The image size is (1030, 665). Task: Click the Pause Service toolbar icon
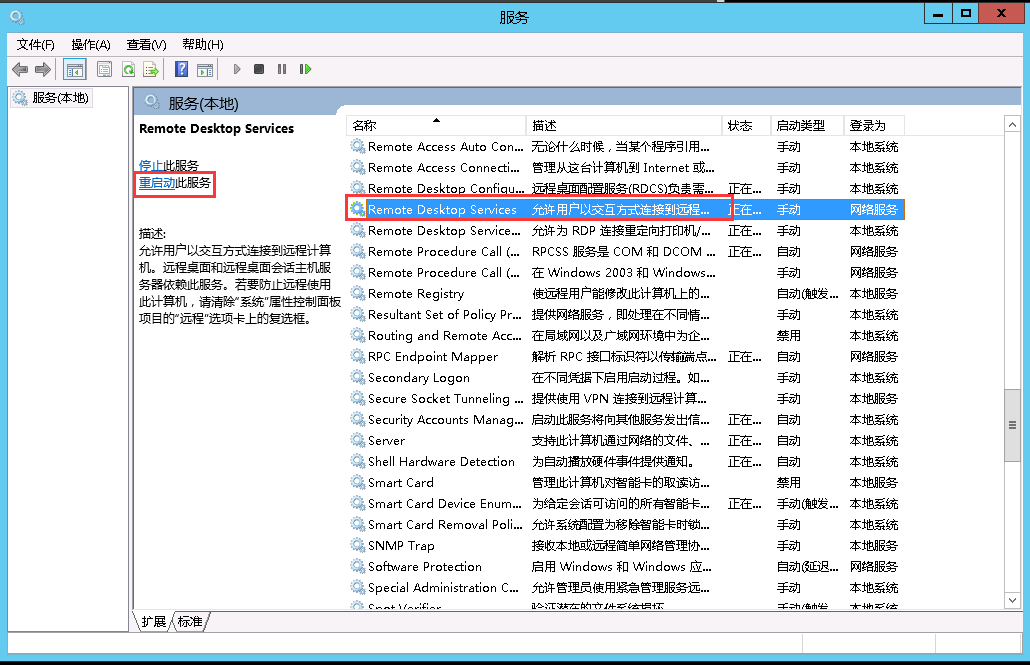(282, 69)
